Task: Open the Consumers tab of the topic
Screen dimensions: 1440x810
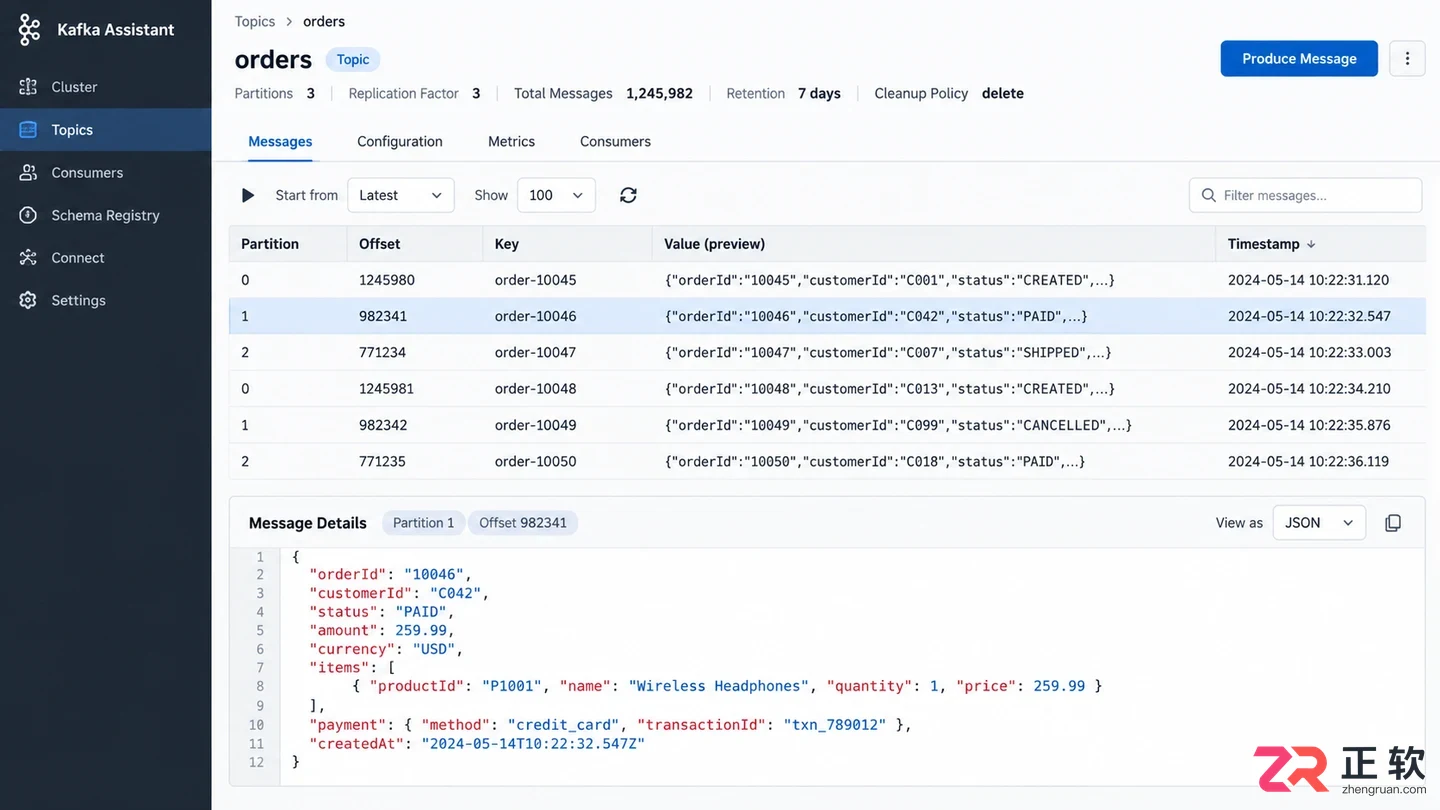Action: [x=615, y=142]
